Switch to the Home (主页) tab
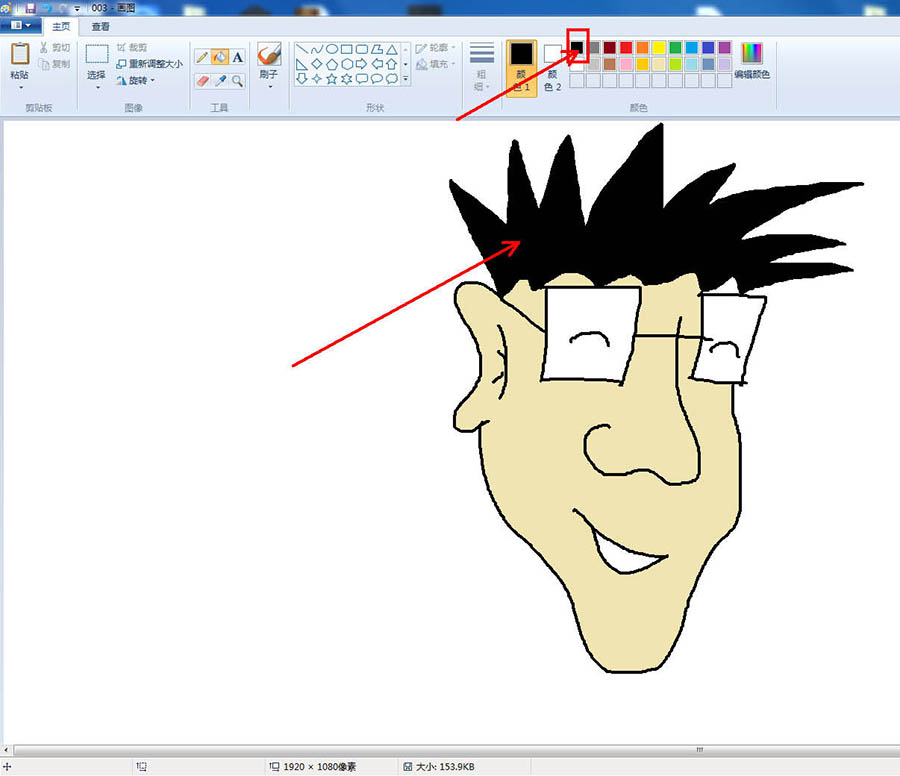The width and height of the screenshot is (900, 776). pos(61,26)
